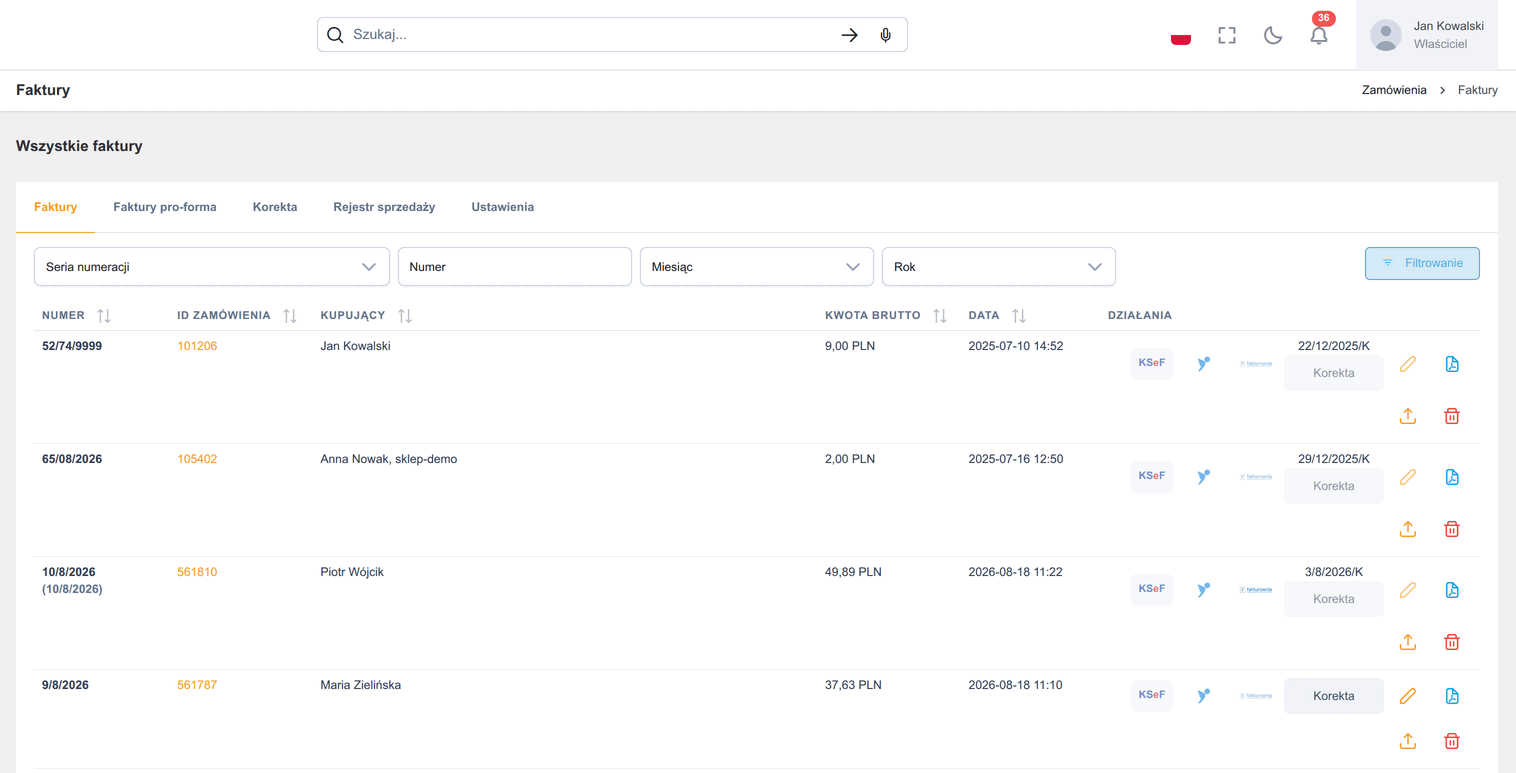Click upload icon for invoice 10/8/2026
Viewport: 1516px width, 773px height.
pyautogui.click(x=1408, y=642)
